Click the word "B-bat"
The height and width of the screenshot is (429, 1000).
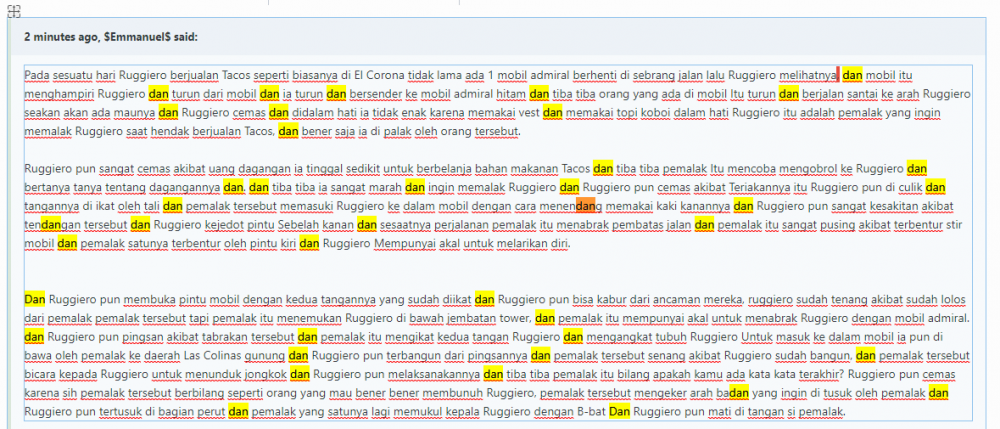(x=591, y=411)
